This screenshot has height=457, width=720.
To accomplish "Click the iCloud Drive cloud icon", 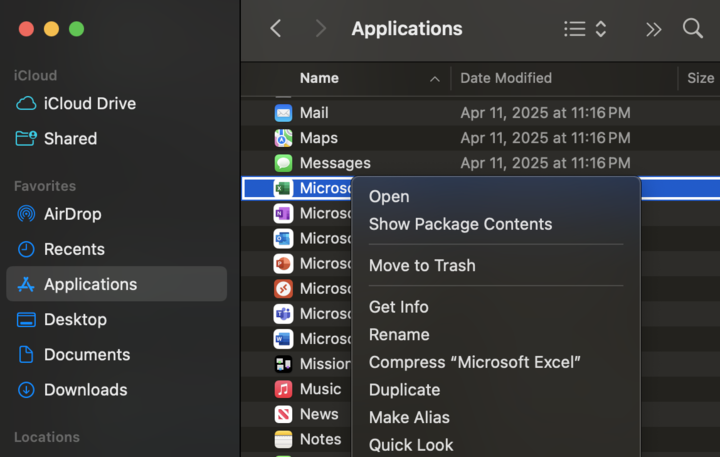I will click(x=26, y=103).
